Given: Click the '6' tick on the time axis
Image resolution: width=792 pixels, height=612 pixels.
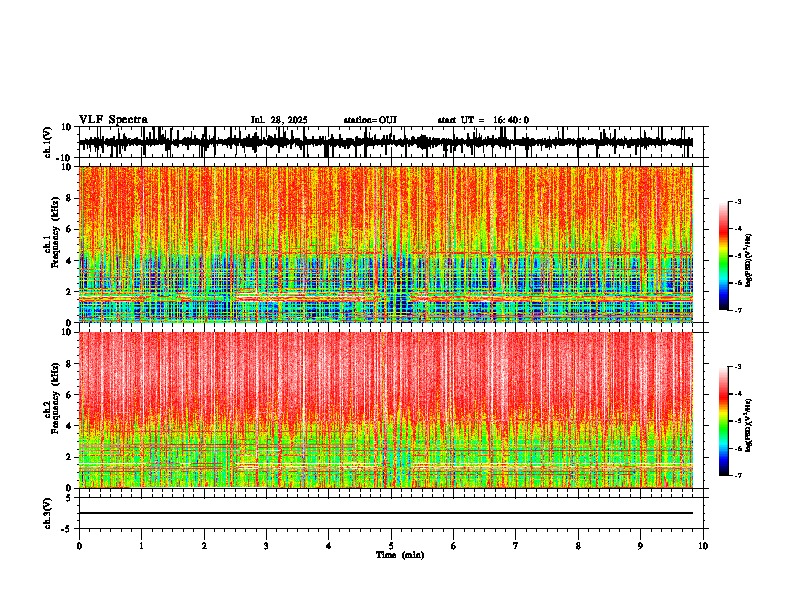Looking at the screenshot, I should point(454,546).
